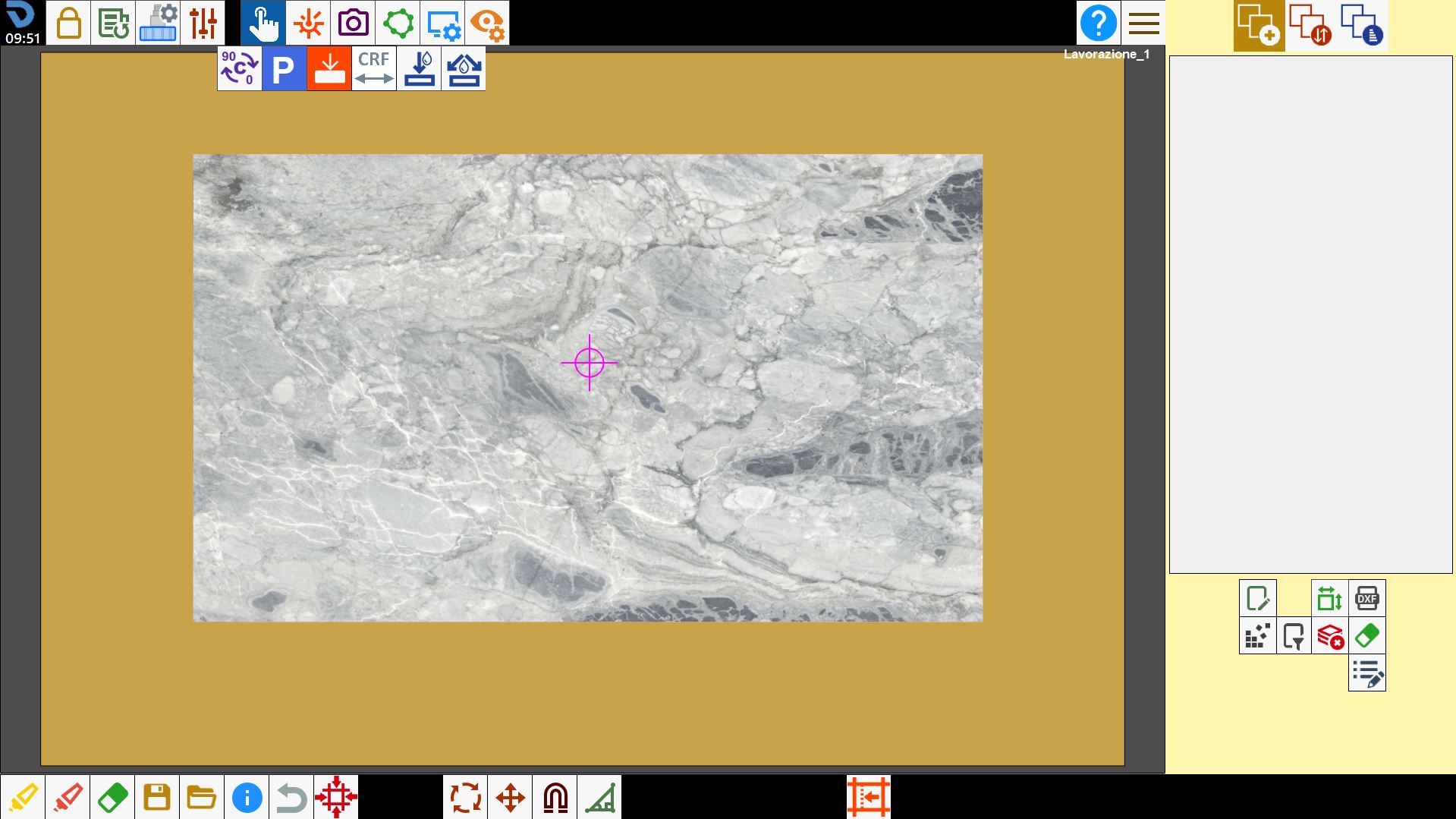
Task: Select the Lavorazione_1 label
Action: click(x=1106, y=54)
